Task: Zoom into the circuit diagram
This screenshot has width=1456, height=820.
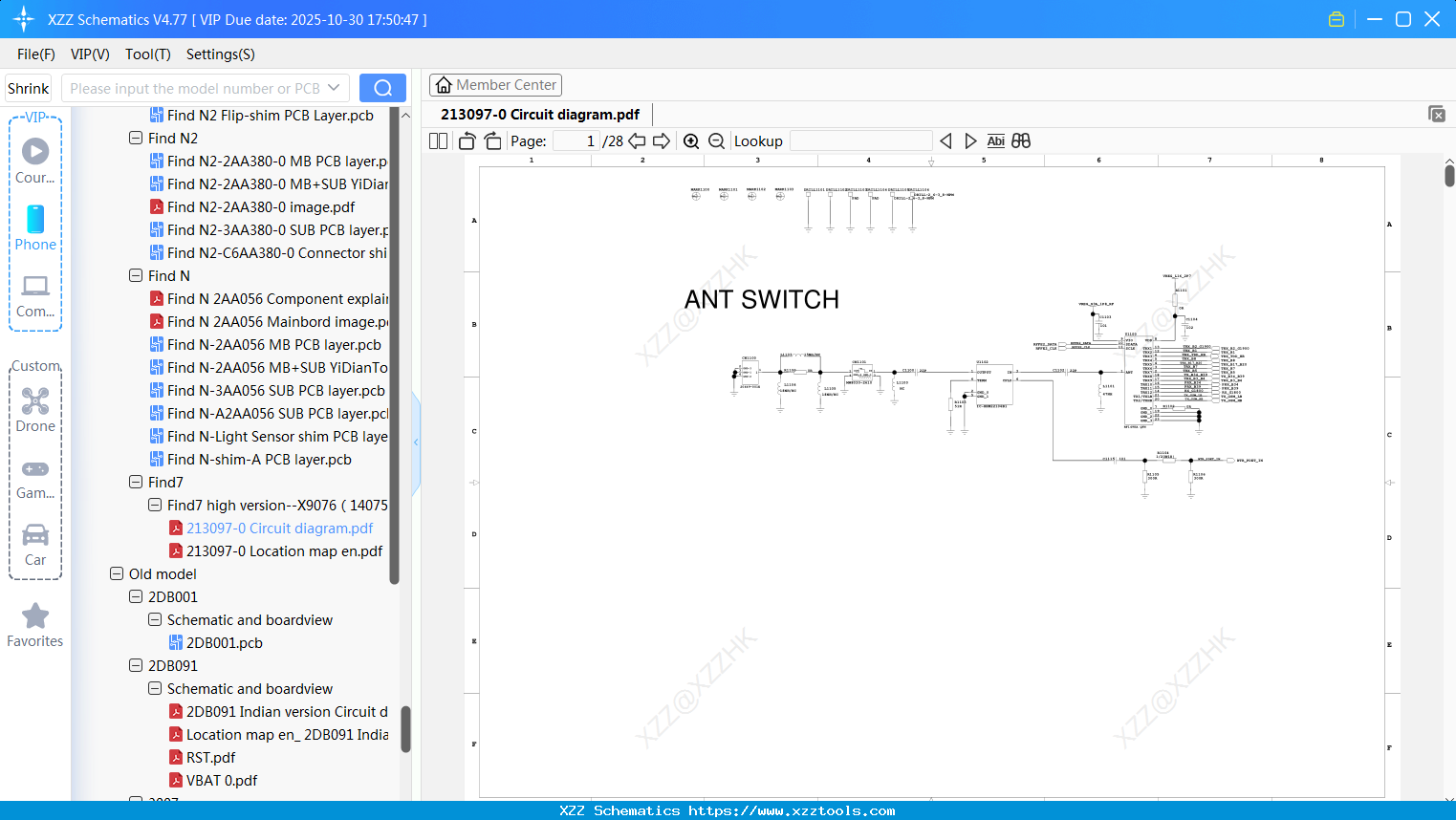Action: tap(691, 140)
